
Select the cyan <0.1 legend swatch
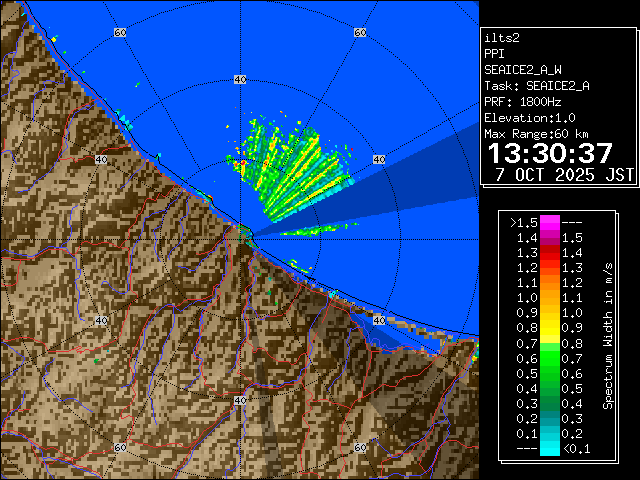click(x=549, y=449)
